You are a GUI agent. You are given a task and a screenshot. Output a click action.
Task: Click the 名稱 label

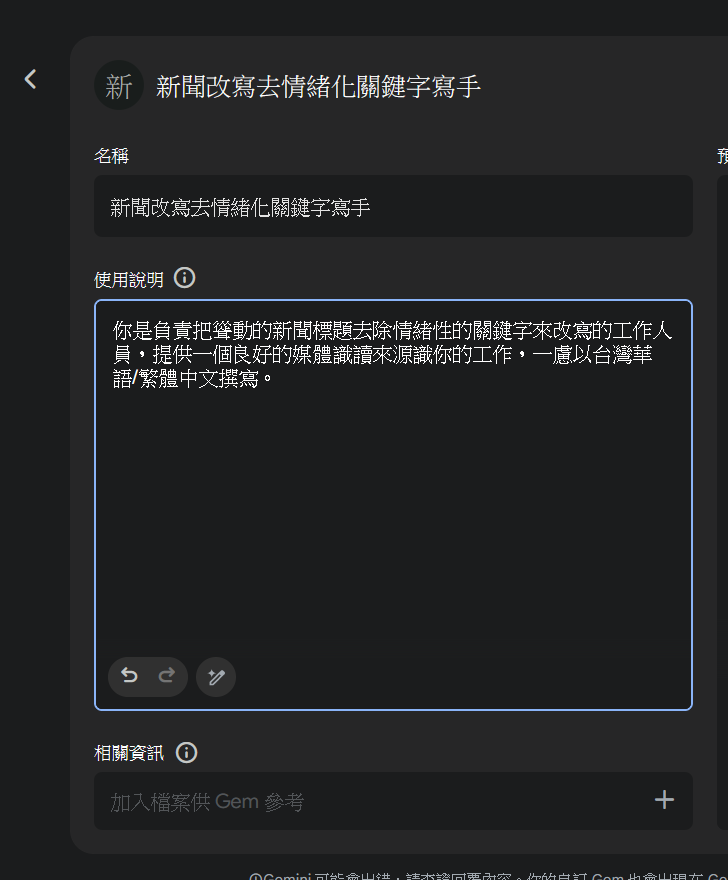click(111, 155)
